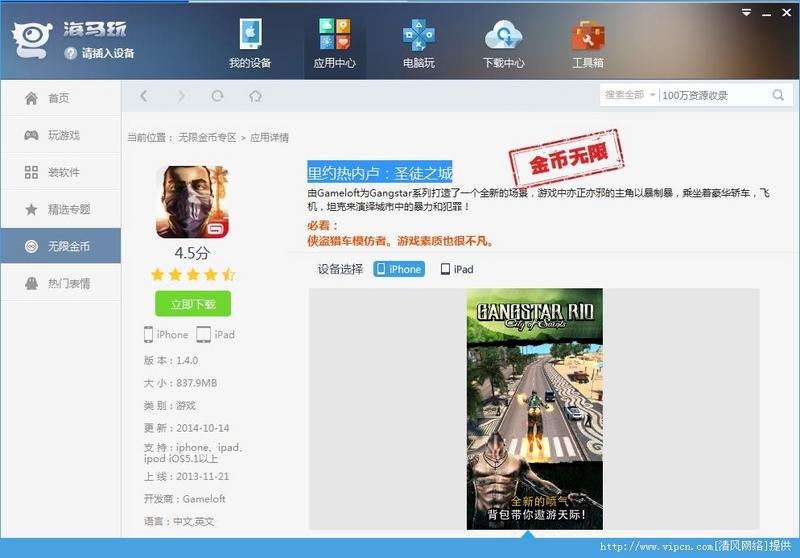Image resolution: width=800 pixels, height=558 pixels.
Task: Select 热门表情 in the sidebar
Action: [x=61, y=283]
